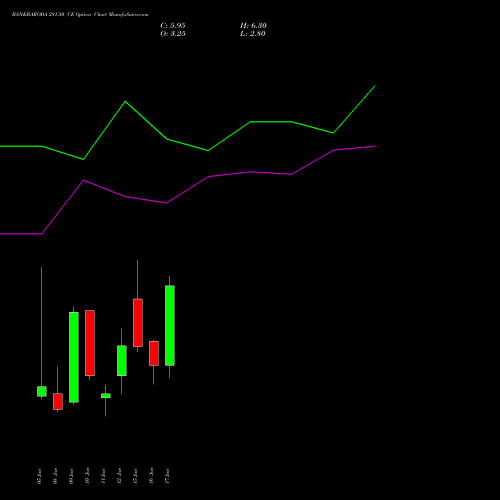
Task: Select the 12 Jun date label
Action: tap(119, 476)
